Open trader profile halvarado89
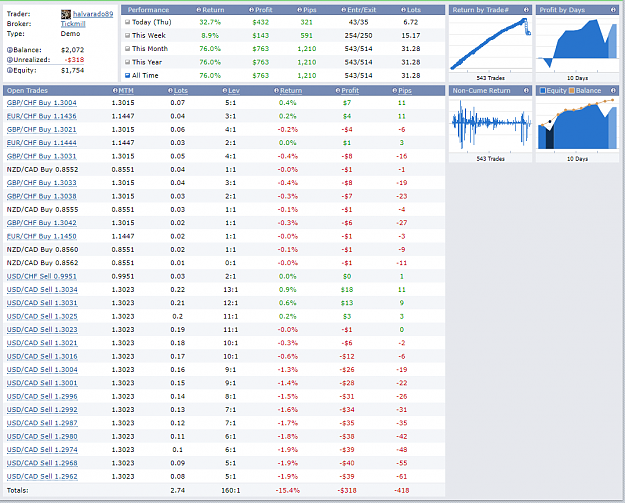The height and width of the screenshot is (503, 625). click(93, 14)
